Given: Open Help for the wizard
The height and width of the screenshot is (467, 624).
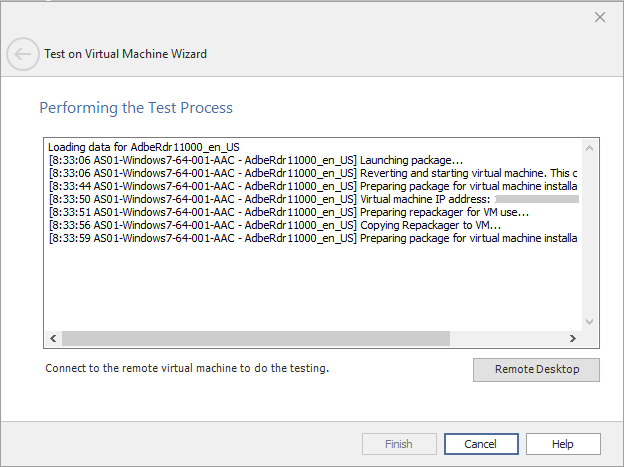Looking at the screenshot, I should tap(562, 444).
